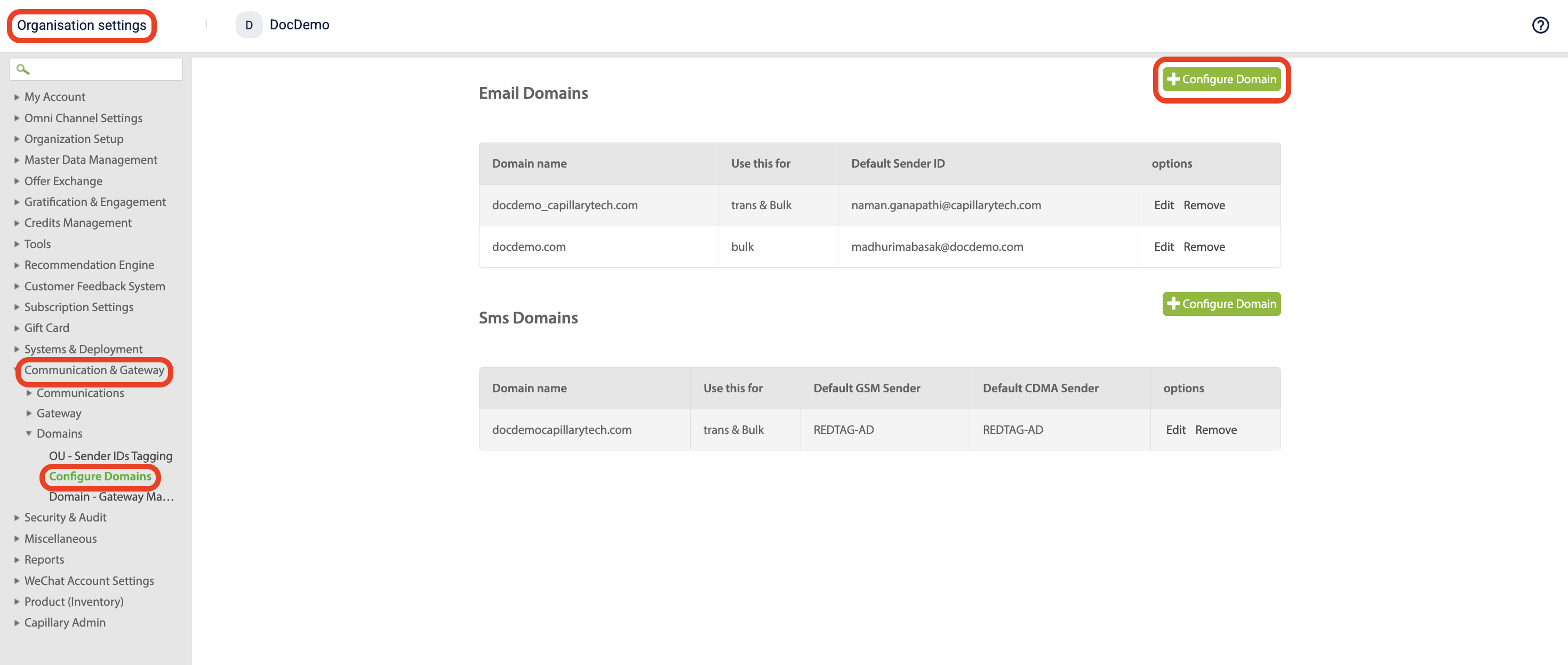The height and width of the screenshot is (665, 1568).
Task: Expand the My Account tree arrow
Action: click(17, 97)
